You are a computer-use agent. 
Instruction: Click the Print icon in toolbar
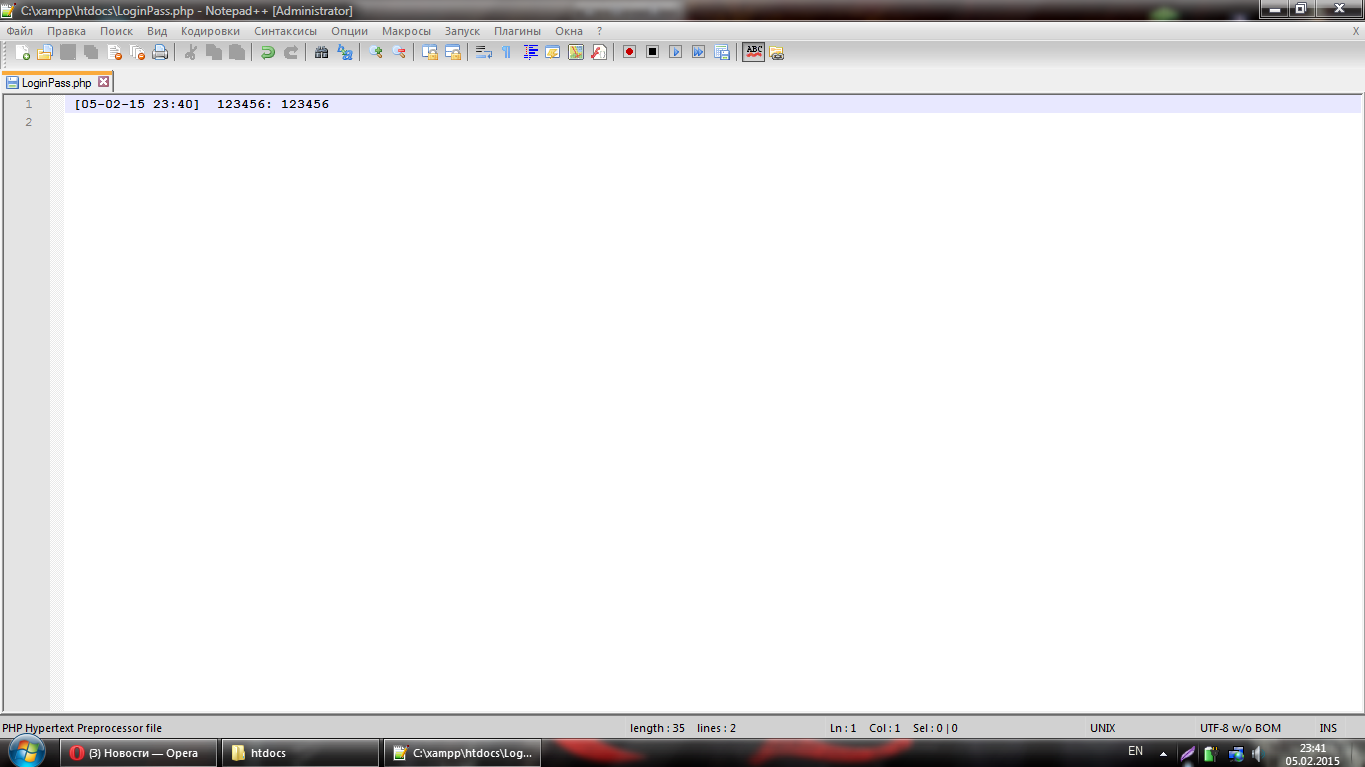[x=160, y=52]
